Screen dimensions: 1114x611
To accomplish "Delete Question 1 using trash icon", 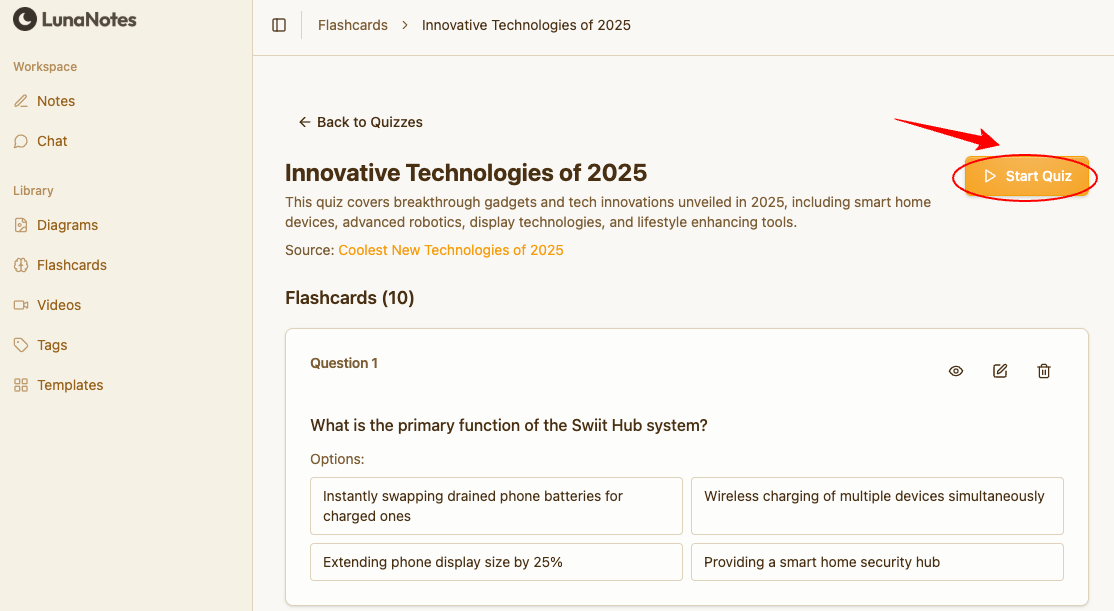I will click(1044, 371).
